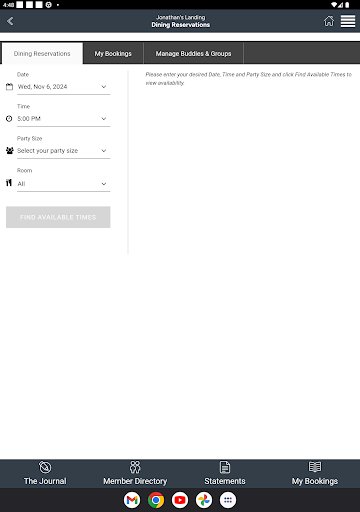
Task: Open The Journal compass icon
Action: (45, 467)
